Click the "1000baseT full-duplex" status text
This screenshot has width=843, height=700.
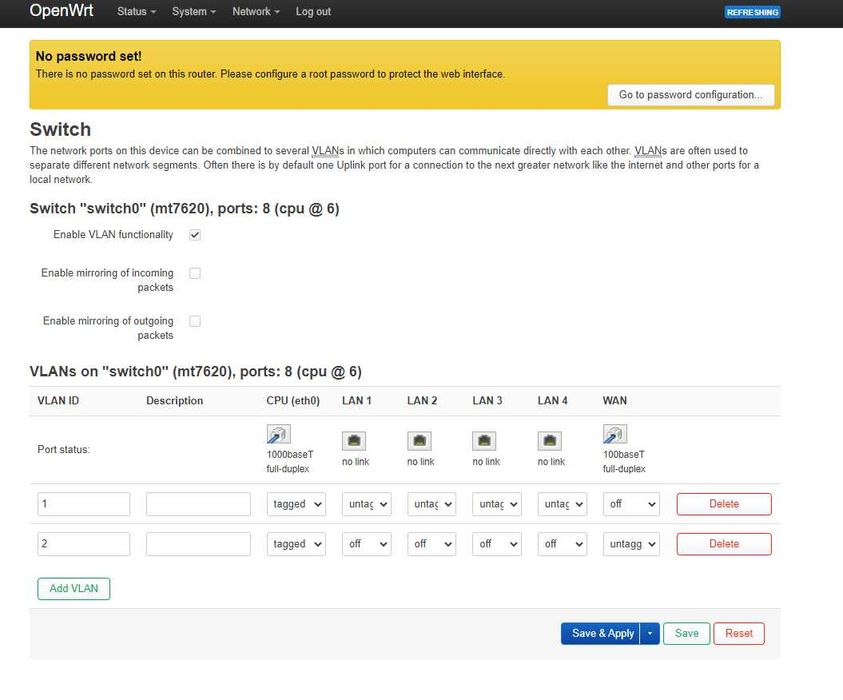coord(290,462)
